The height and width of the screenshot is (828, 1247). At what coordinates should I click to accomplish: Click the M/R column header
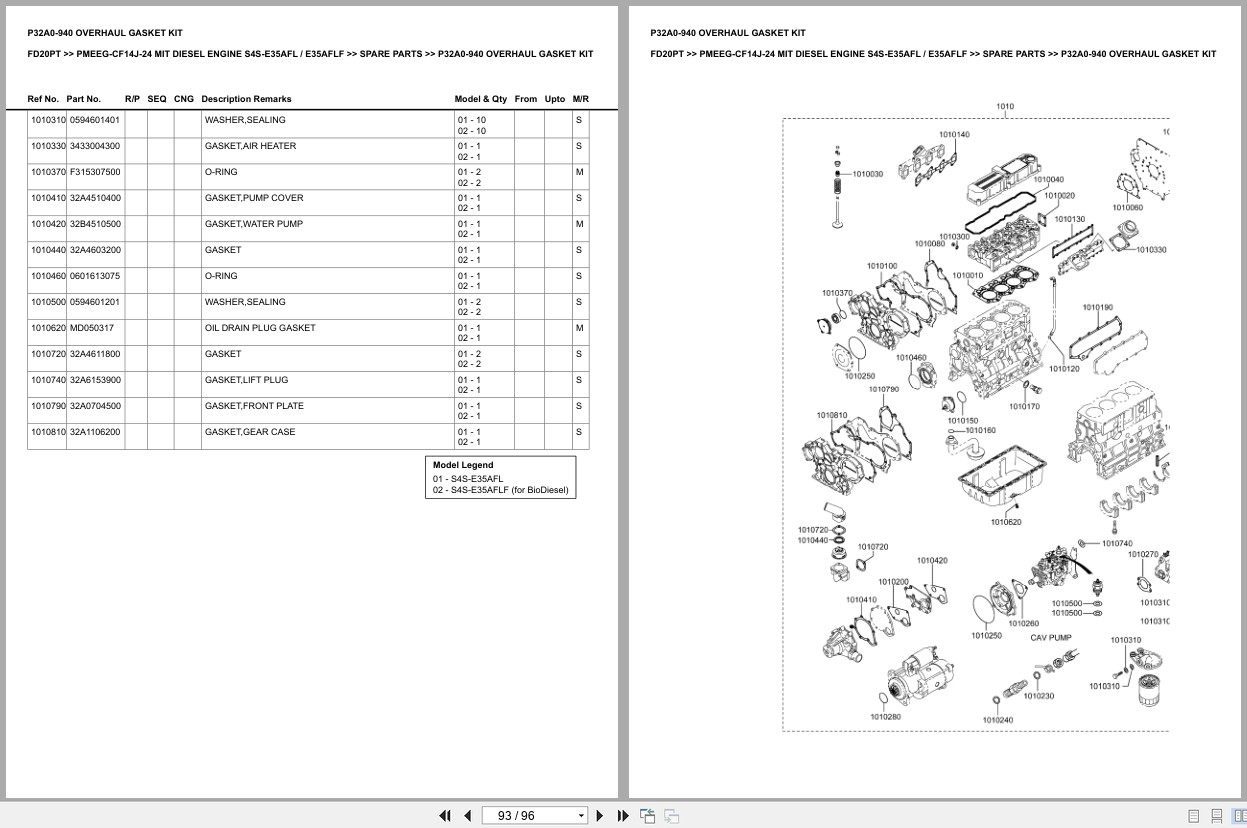tap(581, 99)
